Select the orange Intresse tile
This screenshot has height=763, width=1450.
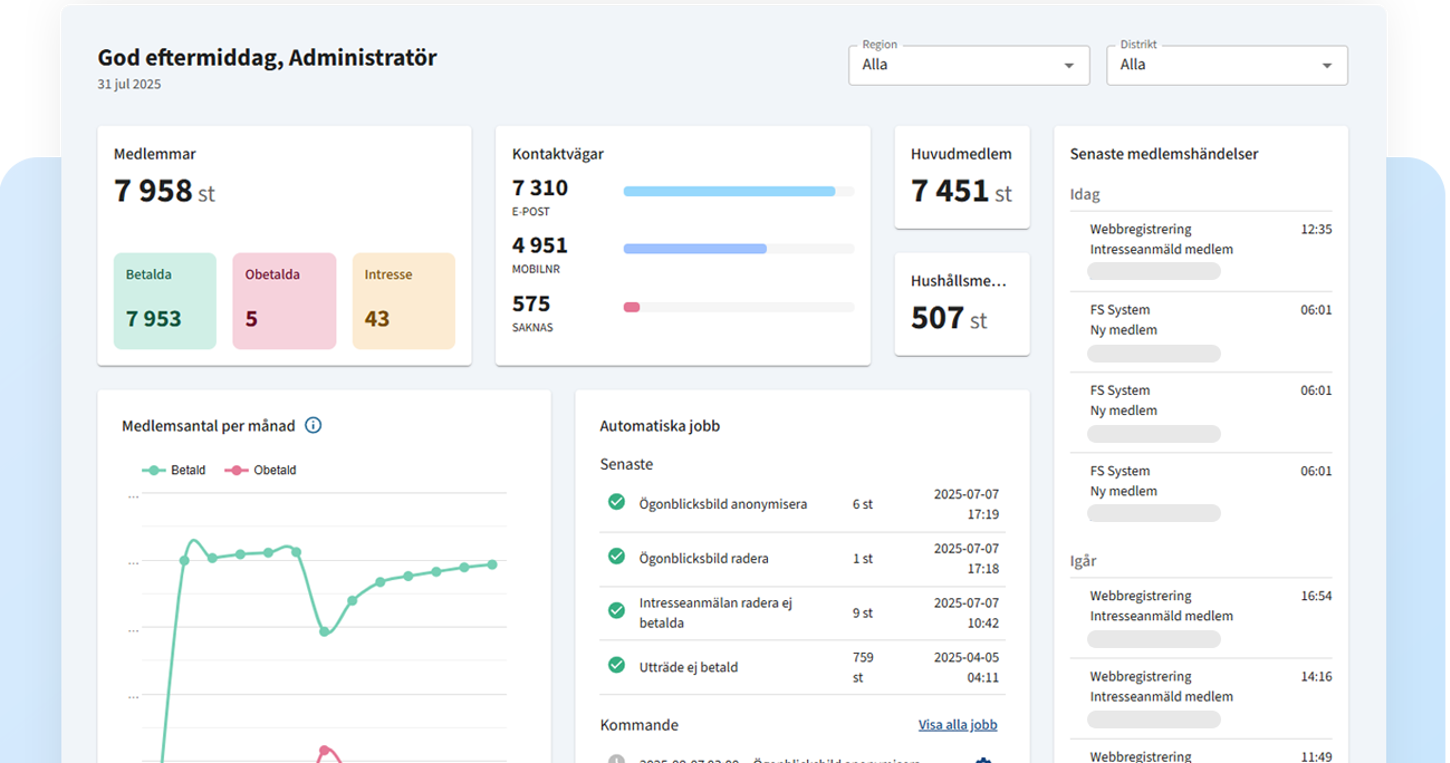pyautogui.click(x=403, y=301)
